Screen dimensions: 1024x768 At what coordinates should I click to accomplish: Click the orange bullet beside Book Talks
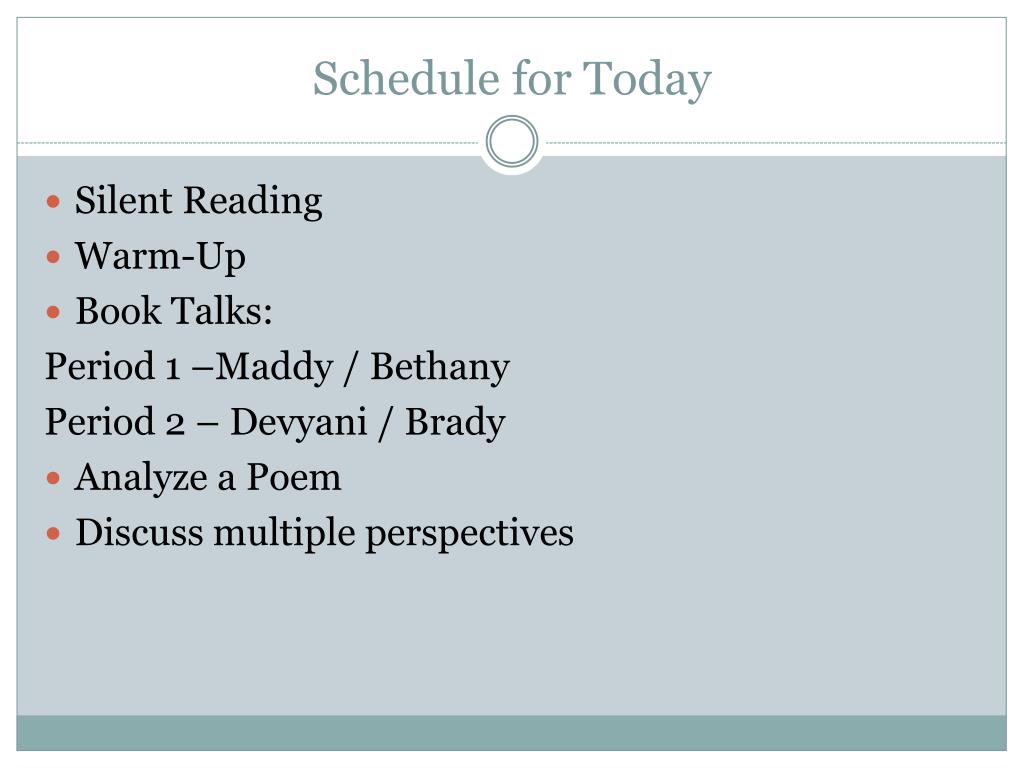[x=54, y=312]
